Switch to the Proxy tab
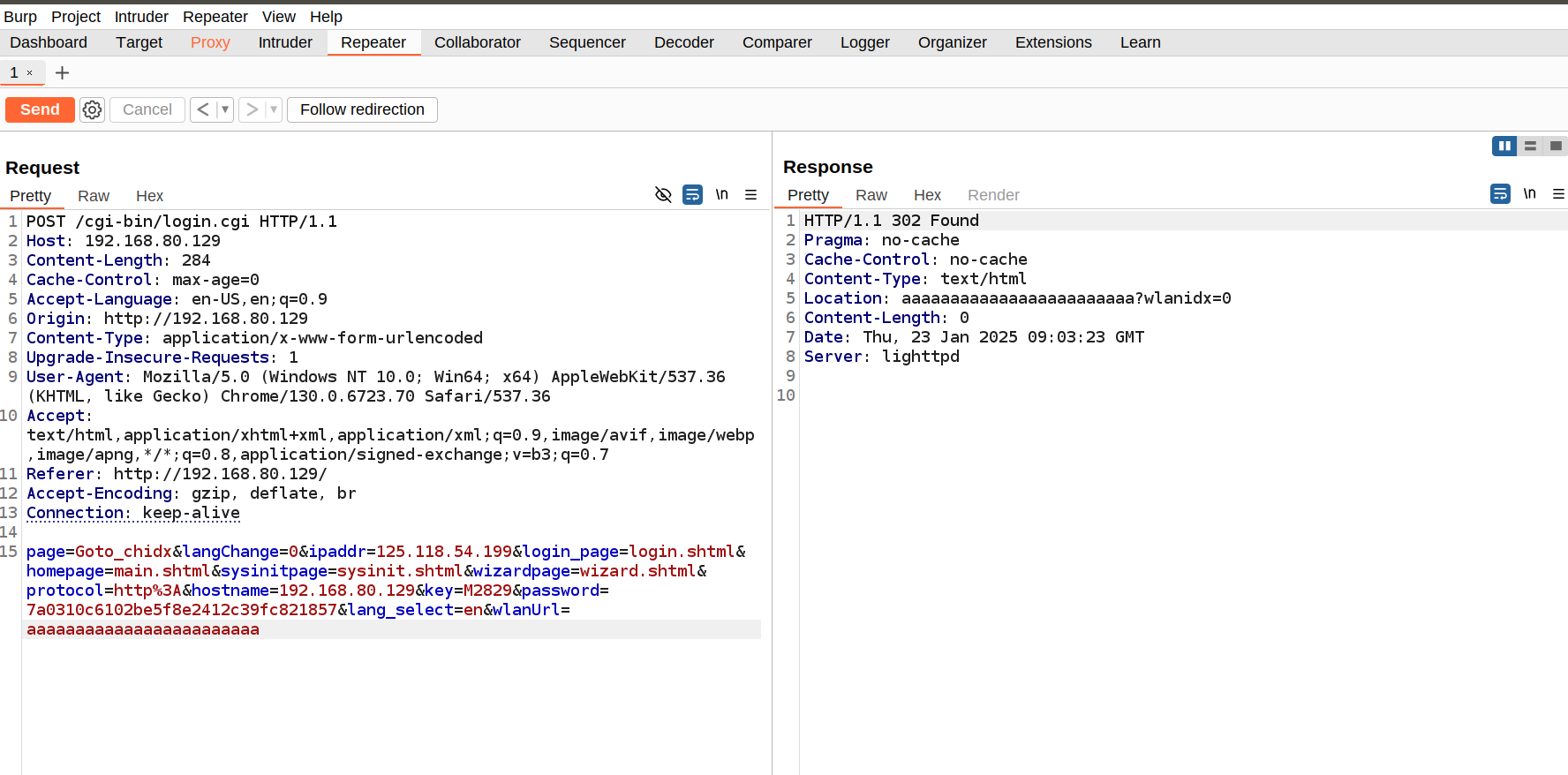This screenshot has width=1568, height=775. pos(210,42)
